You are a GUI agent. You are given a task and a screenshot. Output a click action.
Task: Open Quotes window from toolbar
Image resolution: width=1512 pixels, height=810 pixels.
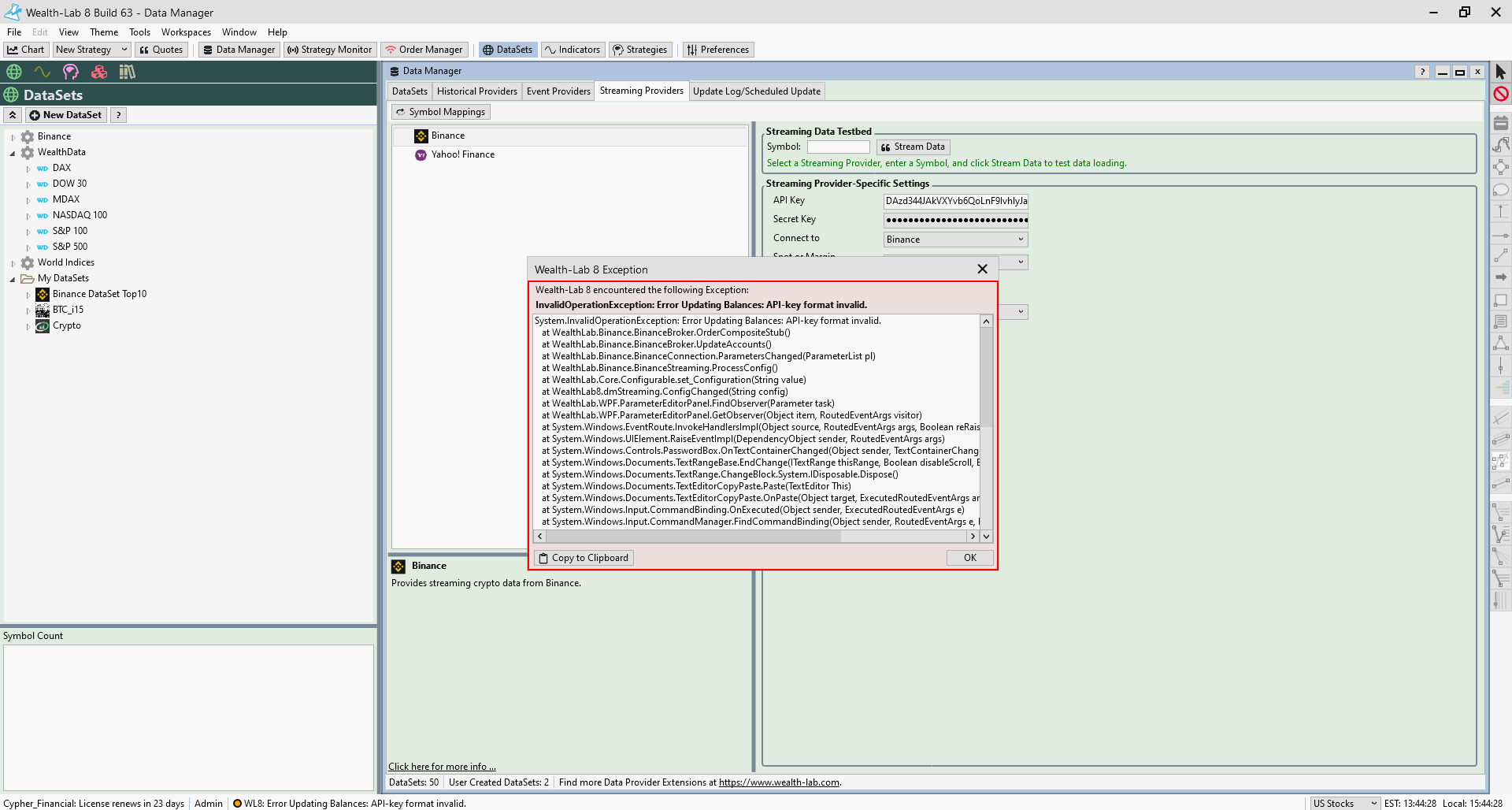pos(161,50)
